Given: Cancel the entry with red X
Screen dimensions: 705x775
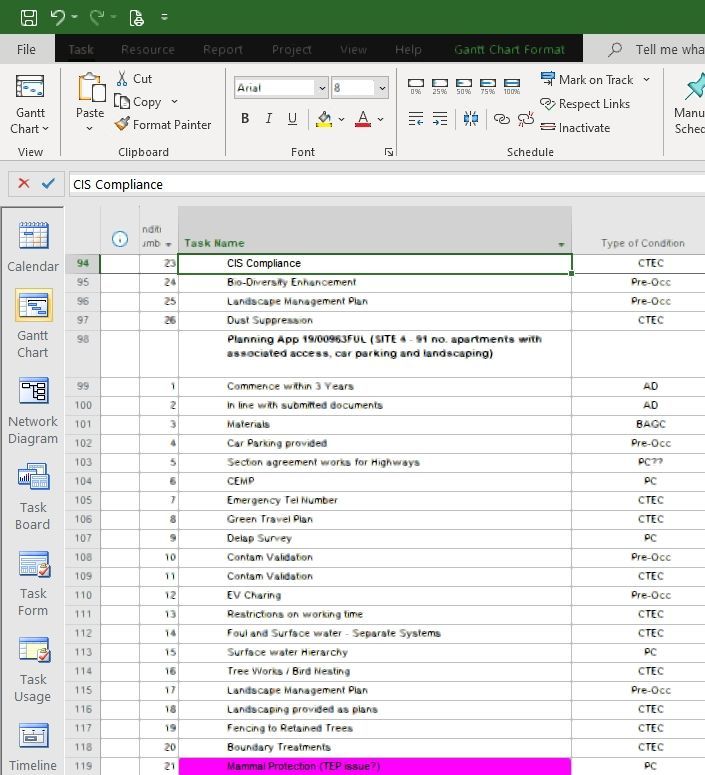Looking at the screenshot, I should (23, 183).
